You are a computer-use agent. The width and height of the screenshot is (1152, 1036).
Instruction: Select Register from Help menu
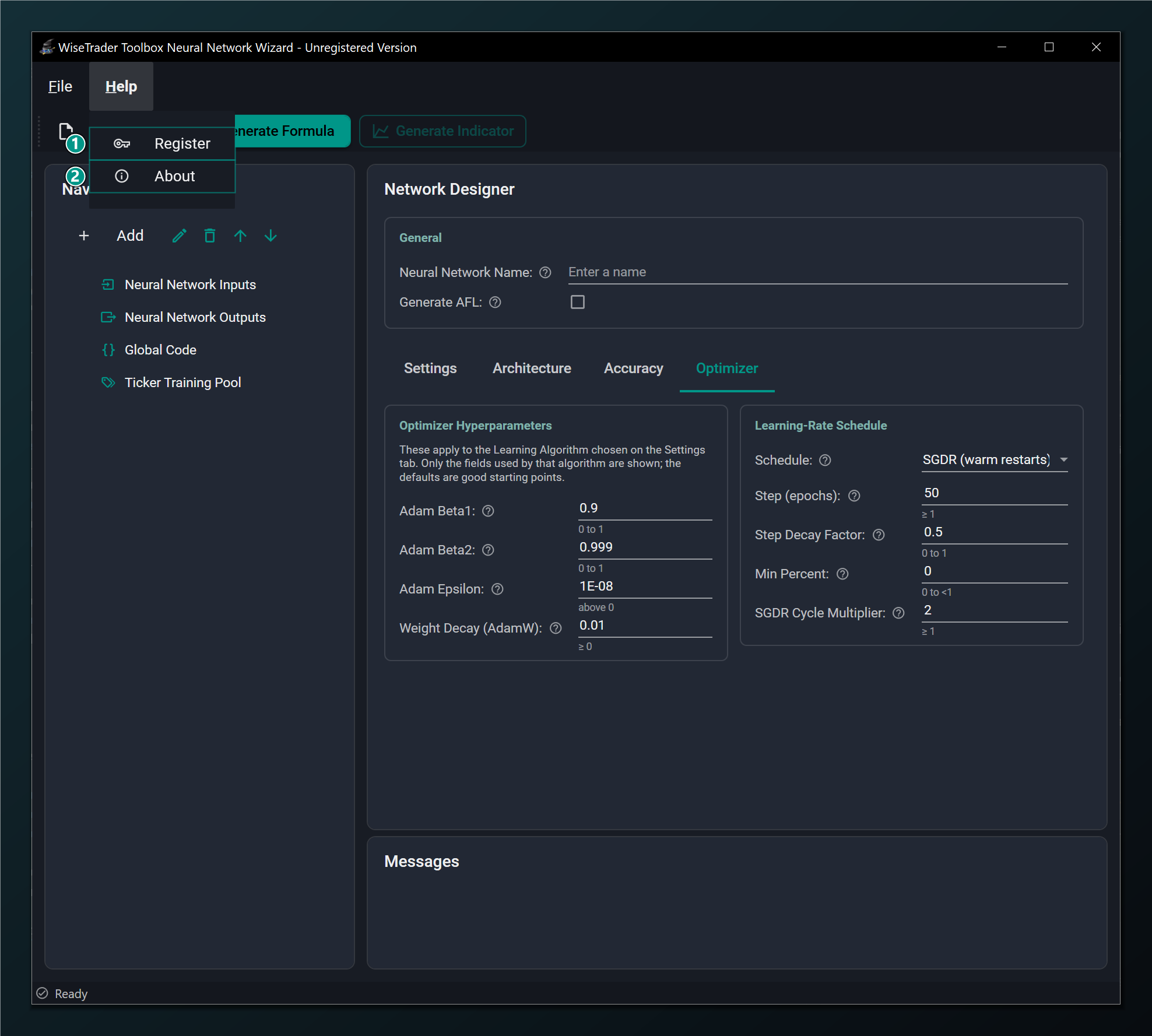[162, 143]
